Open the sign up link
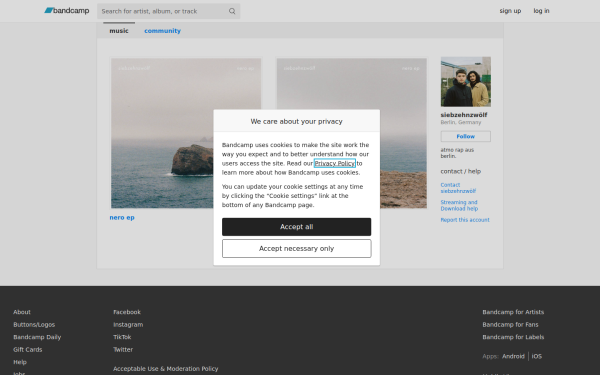This screenshot has height=375, width=600. pyautogui.click(x=510, y=11)
